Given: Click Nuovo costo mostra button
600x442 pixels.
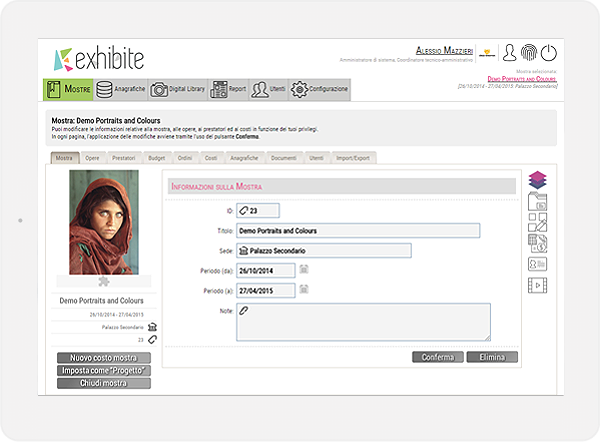Looking at the screenshot, I should (x=104, y=358).
